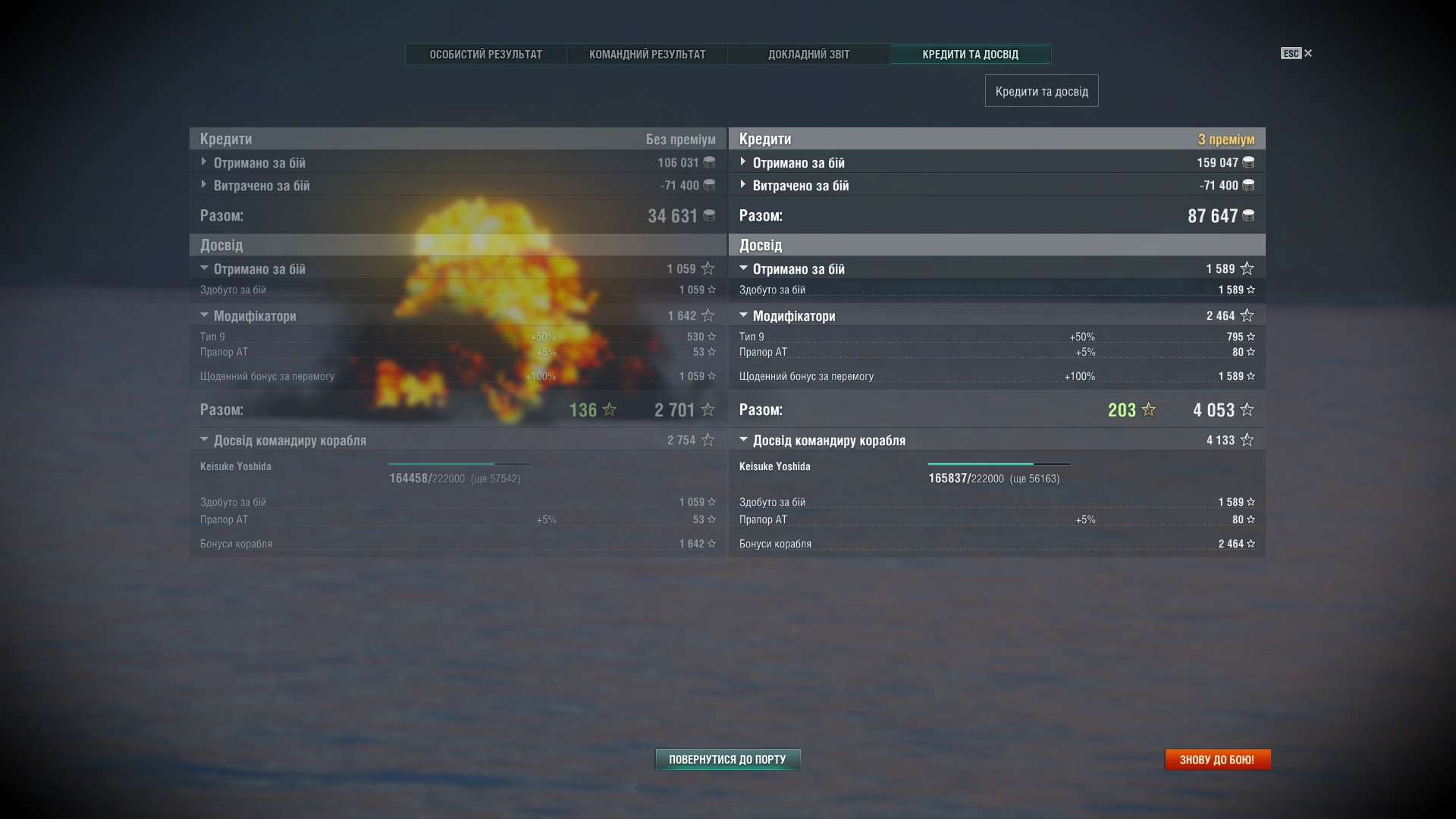Click the star icon beside 2 701
1456x819 pixels.
tap(708, 409)
